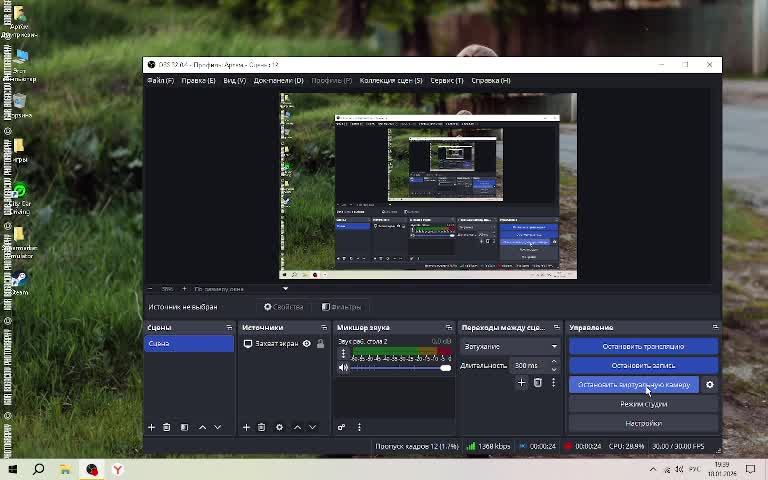
Task: Add a new scene with the plus icon in Сцены
Action: [151, 428]
